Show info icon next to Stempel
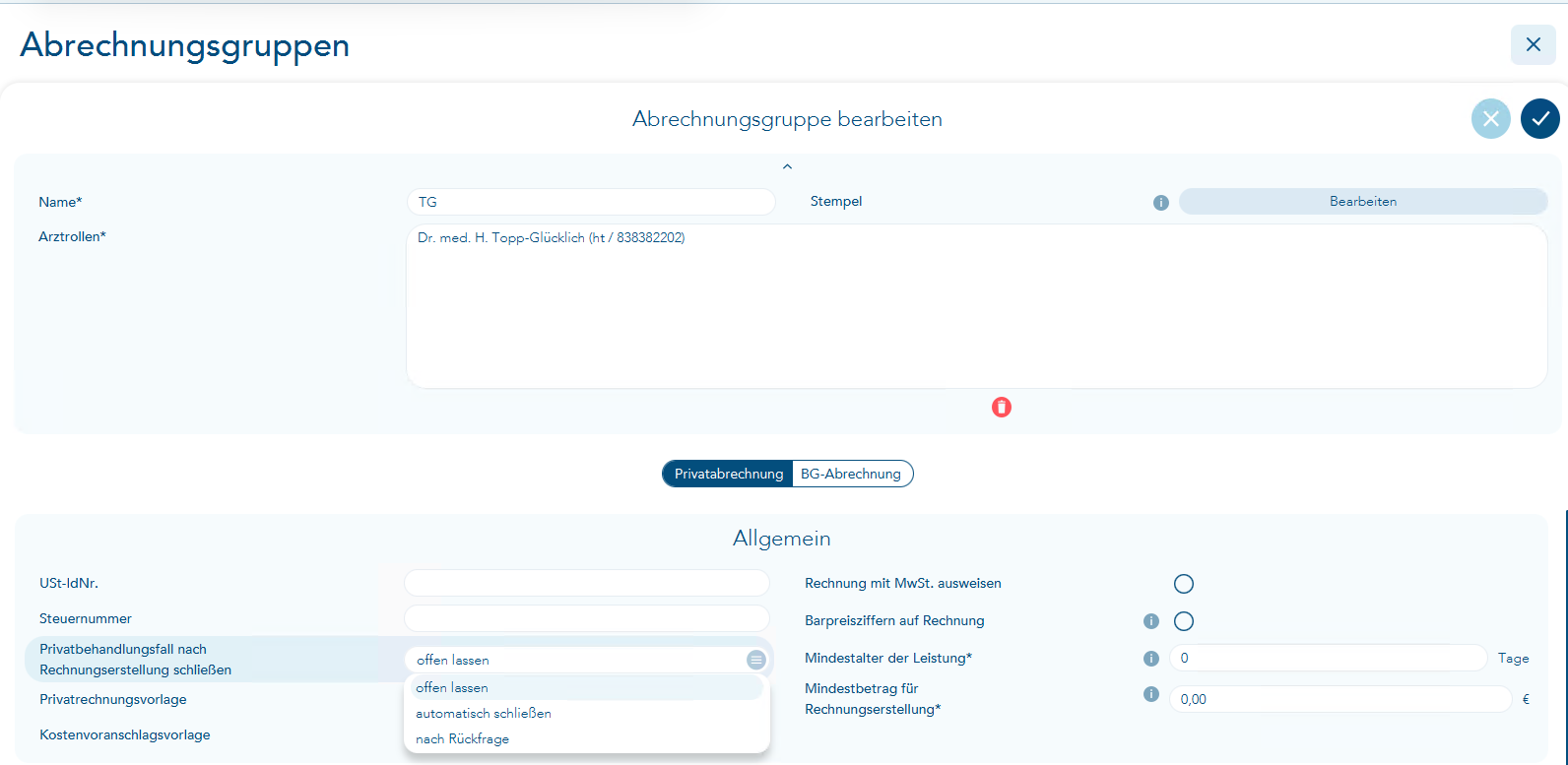Viewport: 1568px width, 765px height. tap(1160, 203)
